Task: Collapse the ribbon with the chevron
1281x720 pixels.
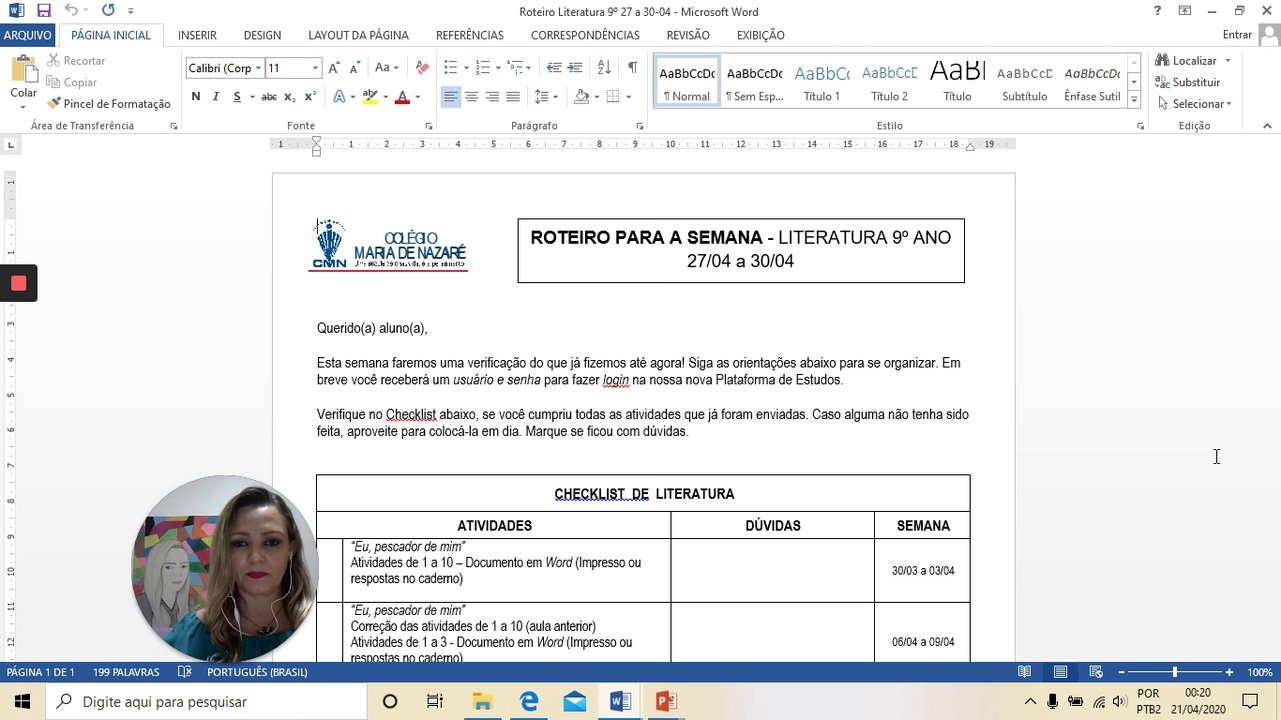Action: [x=1267, y=126]
